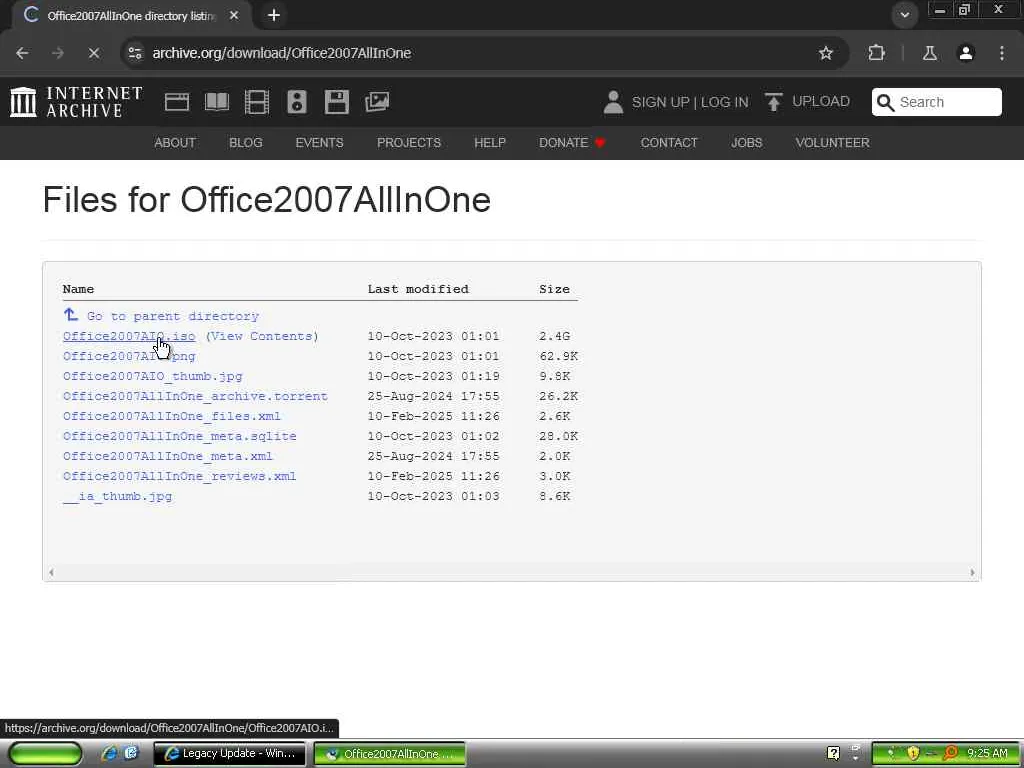This screenshot has width=1024, height=768.
Task: Open the CONTACT menu item
Action: click(x=669, y=142)
